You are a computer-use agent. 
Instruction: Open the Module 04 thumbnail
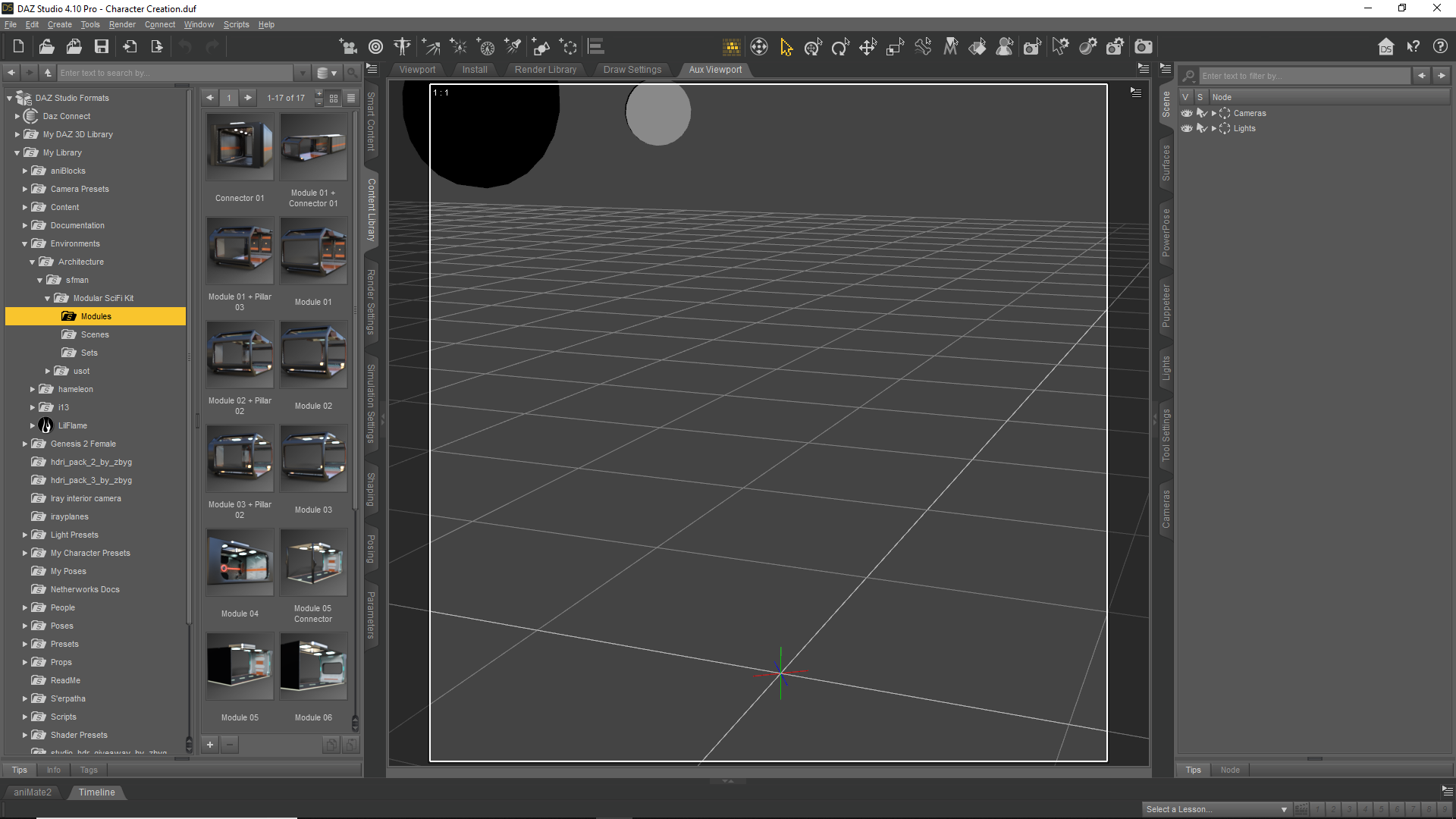[240, 563]
